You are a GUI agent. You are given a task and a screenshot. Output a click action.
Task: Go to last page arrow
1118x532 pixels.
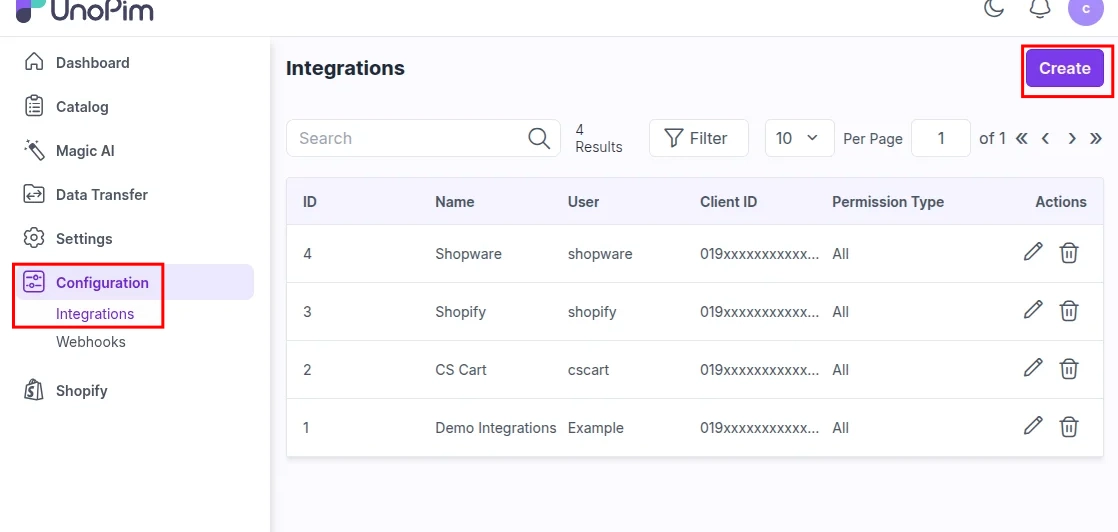point(1096,138)
